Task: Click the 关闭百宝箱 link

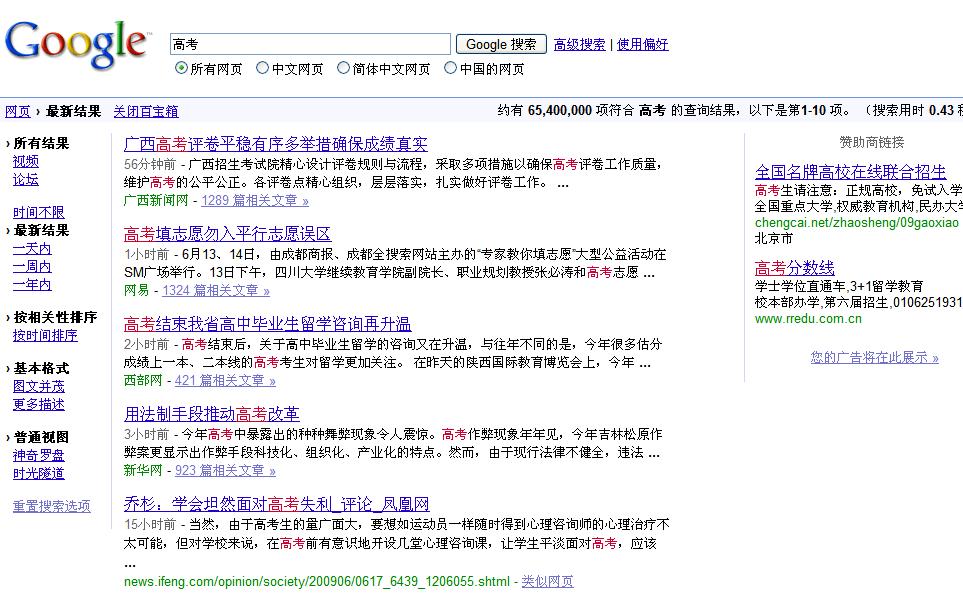Action: click(x=146, y=111)
